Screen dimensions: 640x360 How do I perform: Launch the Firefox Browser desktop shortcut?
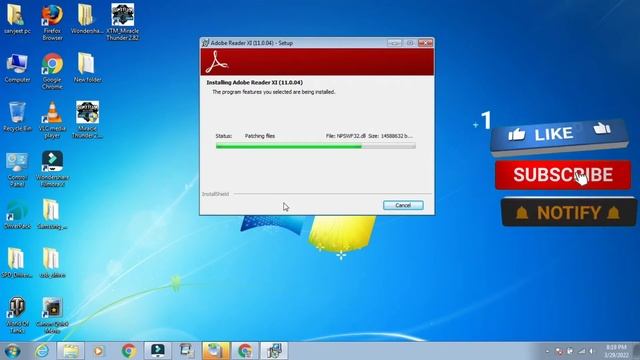click(x=52, y=22)
